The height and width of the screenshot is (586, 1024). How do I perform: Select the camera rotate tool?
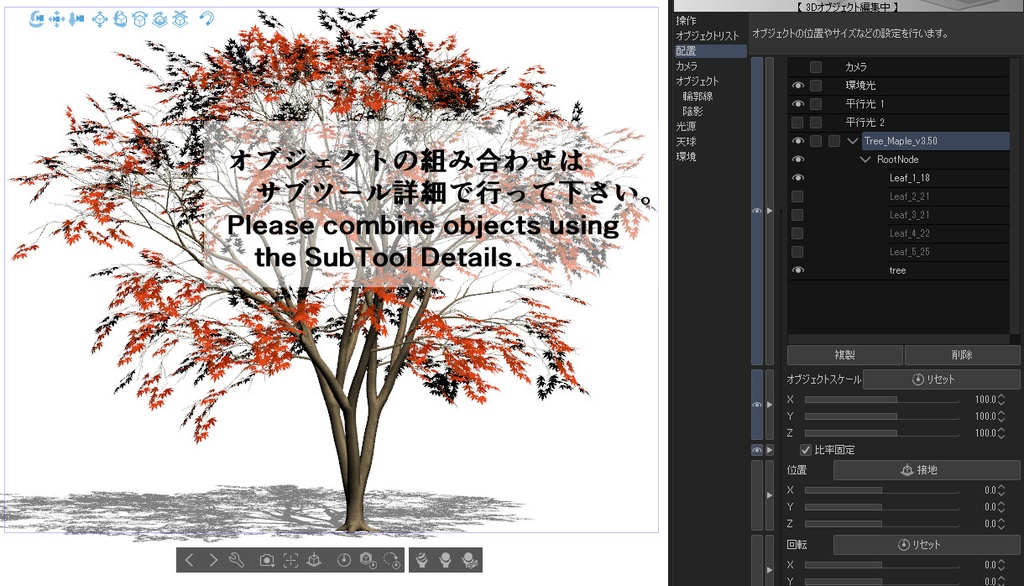click(36, 16)
